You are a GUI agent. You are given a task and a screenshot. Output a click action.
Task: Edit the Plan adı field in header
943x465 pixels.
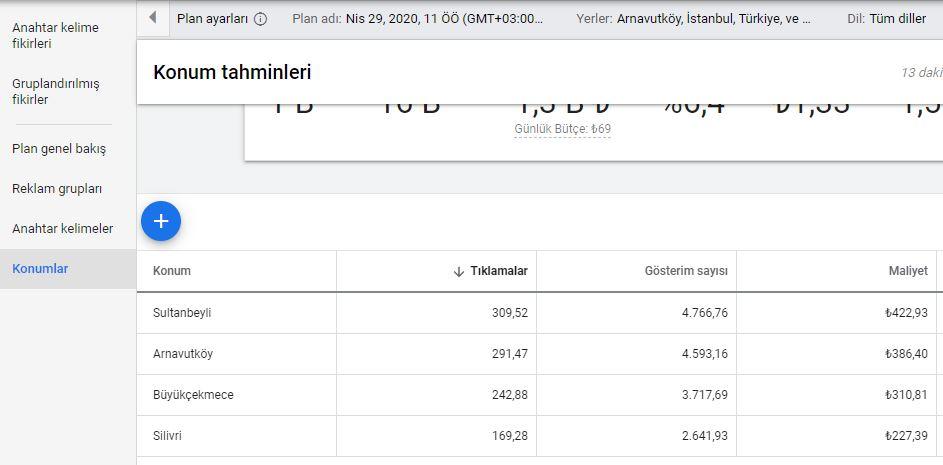[418, 19]
